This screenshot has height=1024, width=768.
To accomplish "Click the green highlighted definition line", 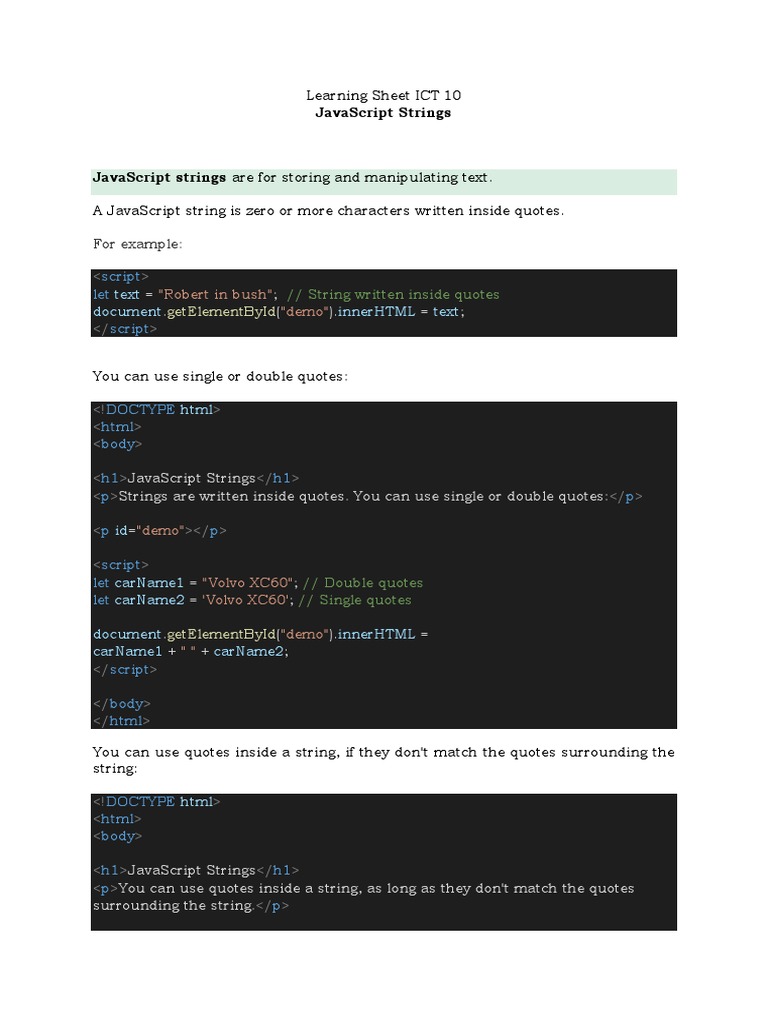I will [x=292, y=178].
